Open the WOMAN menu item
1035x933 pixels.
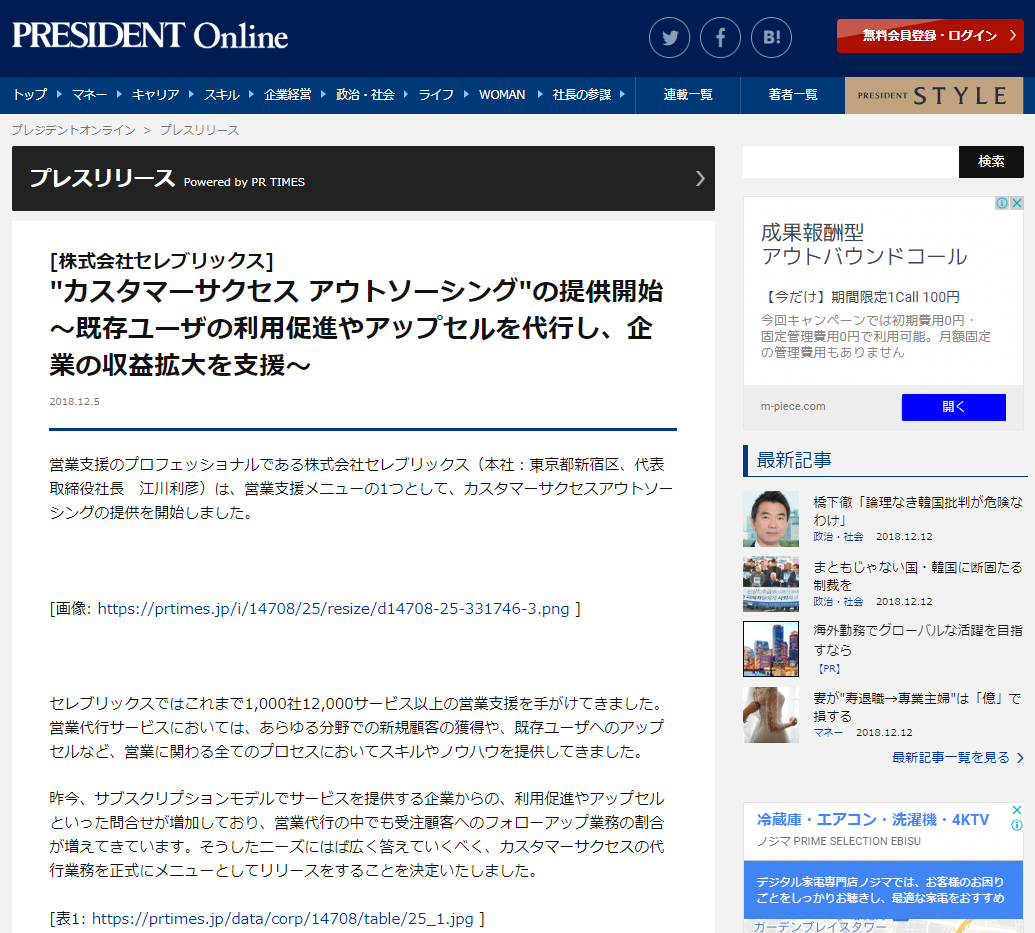[502, 94]
